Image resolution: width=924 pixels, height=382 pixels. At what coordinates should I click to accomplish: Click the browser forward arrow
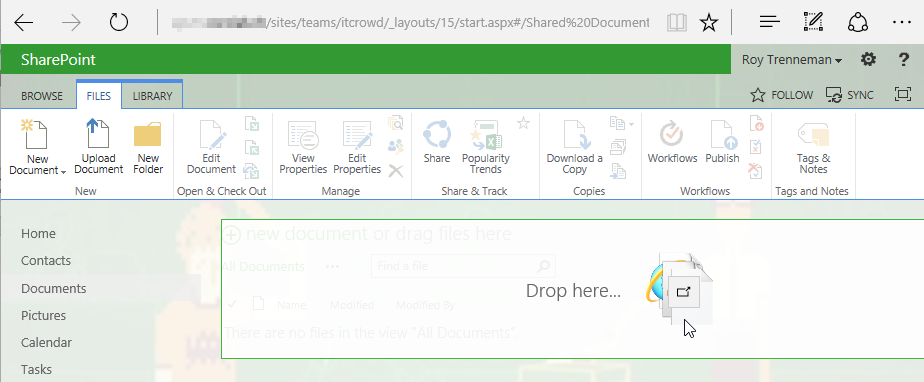point(72,22)
